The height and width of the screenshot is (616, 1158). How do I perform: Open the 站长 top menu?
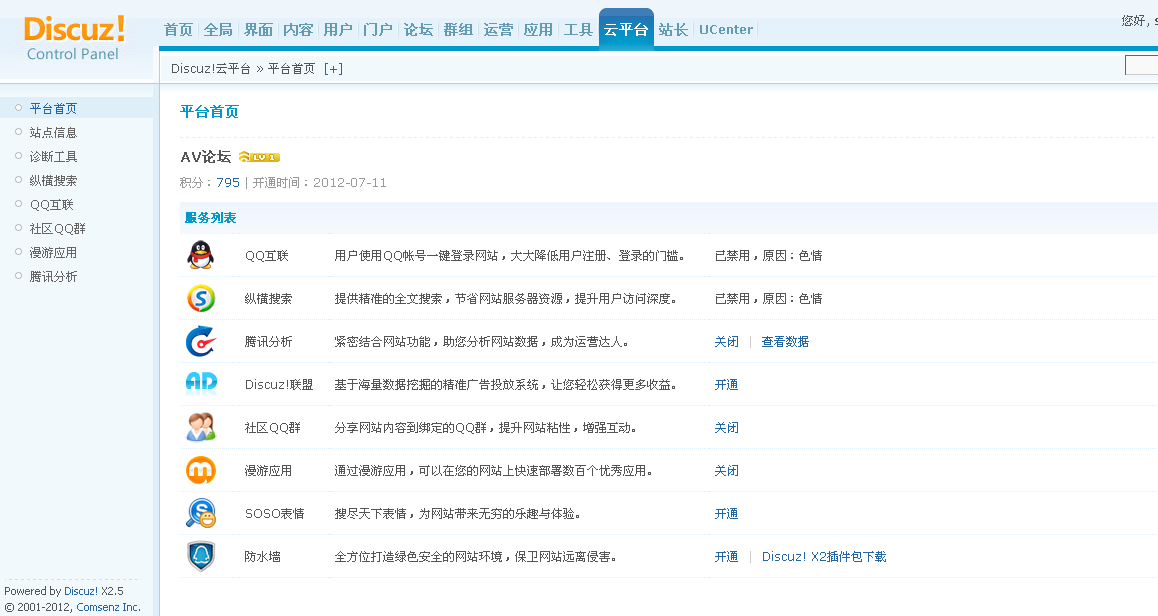pyautogui.click(x=673, y=30)
